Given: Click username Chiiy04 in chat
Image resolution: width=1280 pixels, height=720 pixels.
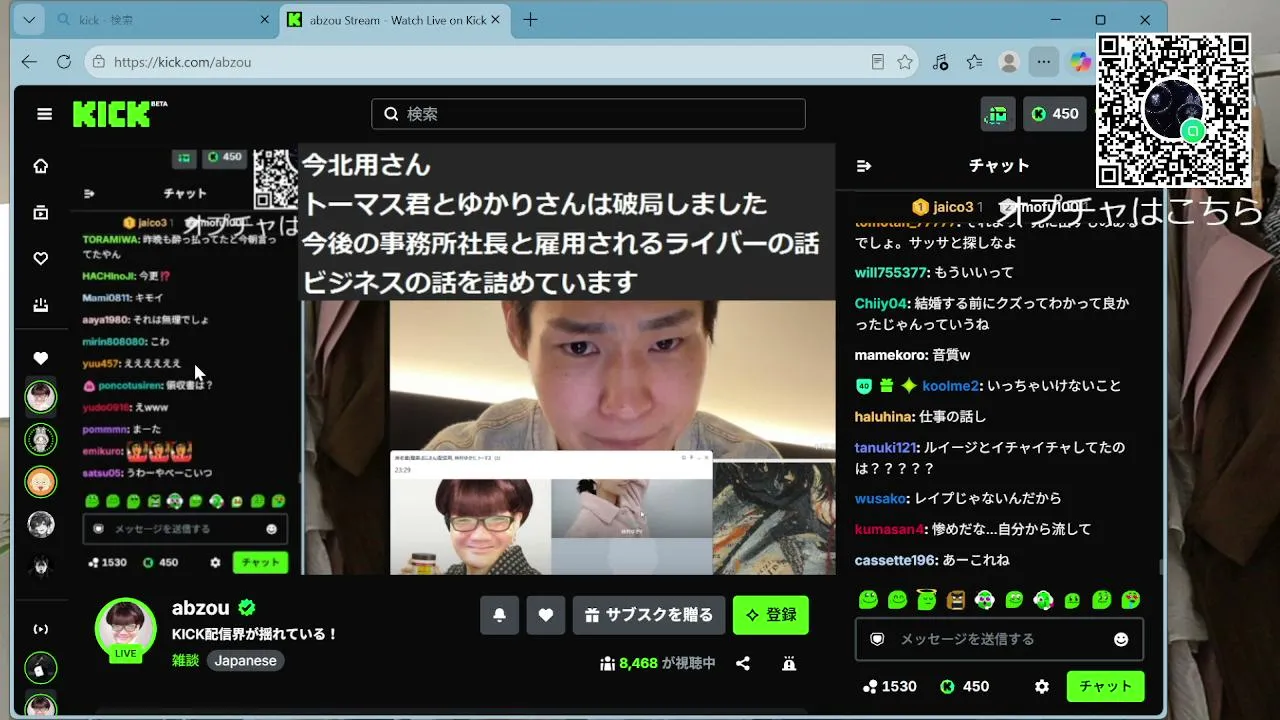Looking at the screenshot, I should 881,303.
